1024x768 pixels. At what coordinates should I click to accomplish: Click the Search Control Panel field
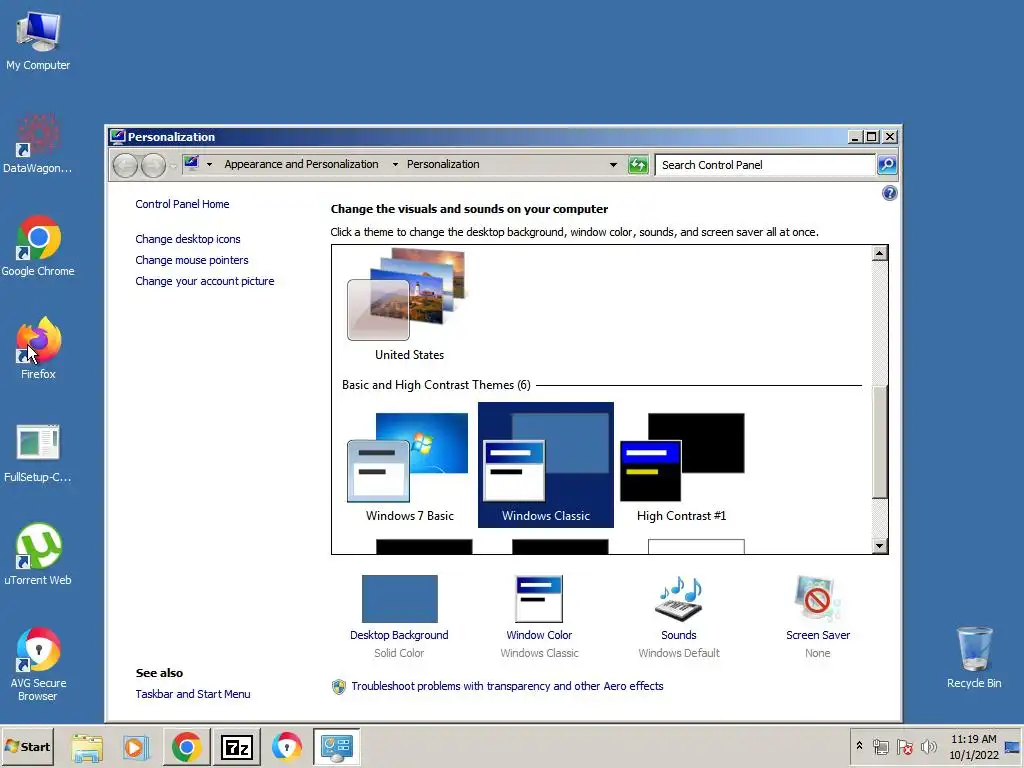click(x=765, y=165)
